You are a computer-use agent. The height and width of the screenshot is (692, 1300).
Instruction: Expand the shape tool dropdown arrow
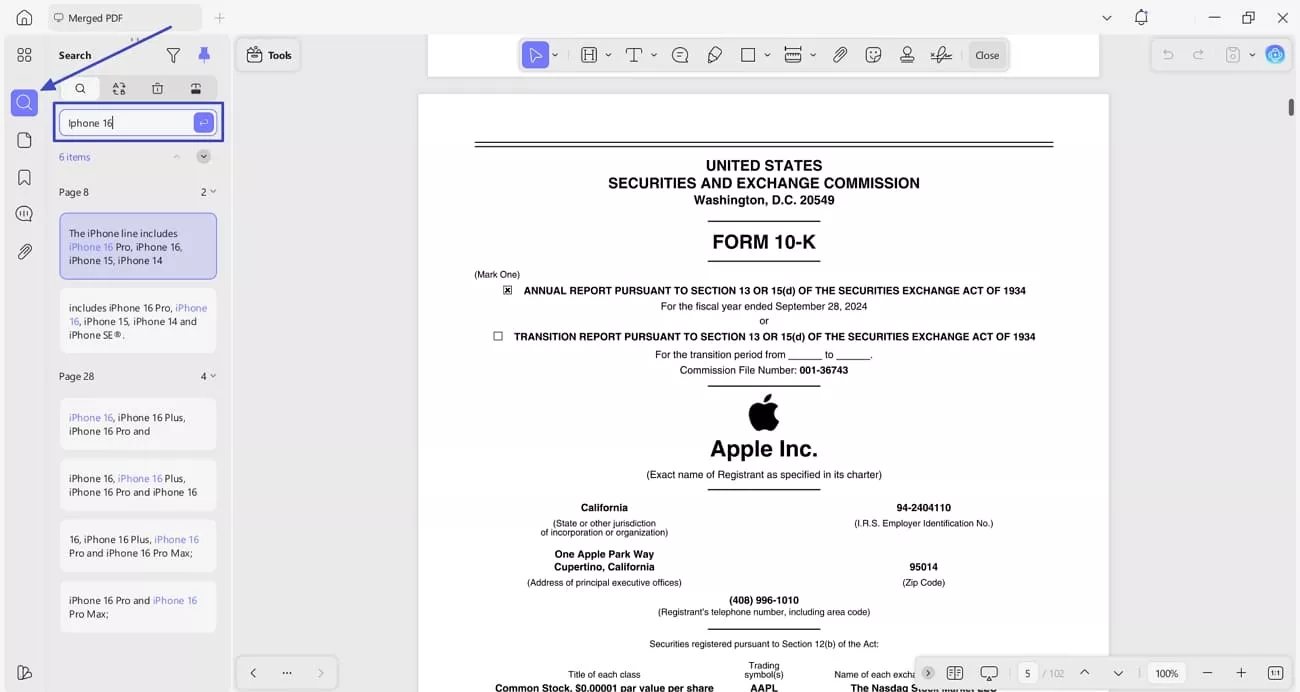pyautogui.click(x=767, y=55)
